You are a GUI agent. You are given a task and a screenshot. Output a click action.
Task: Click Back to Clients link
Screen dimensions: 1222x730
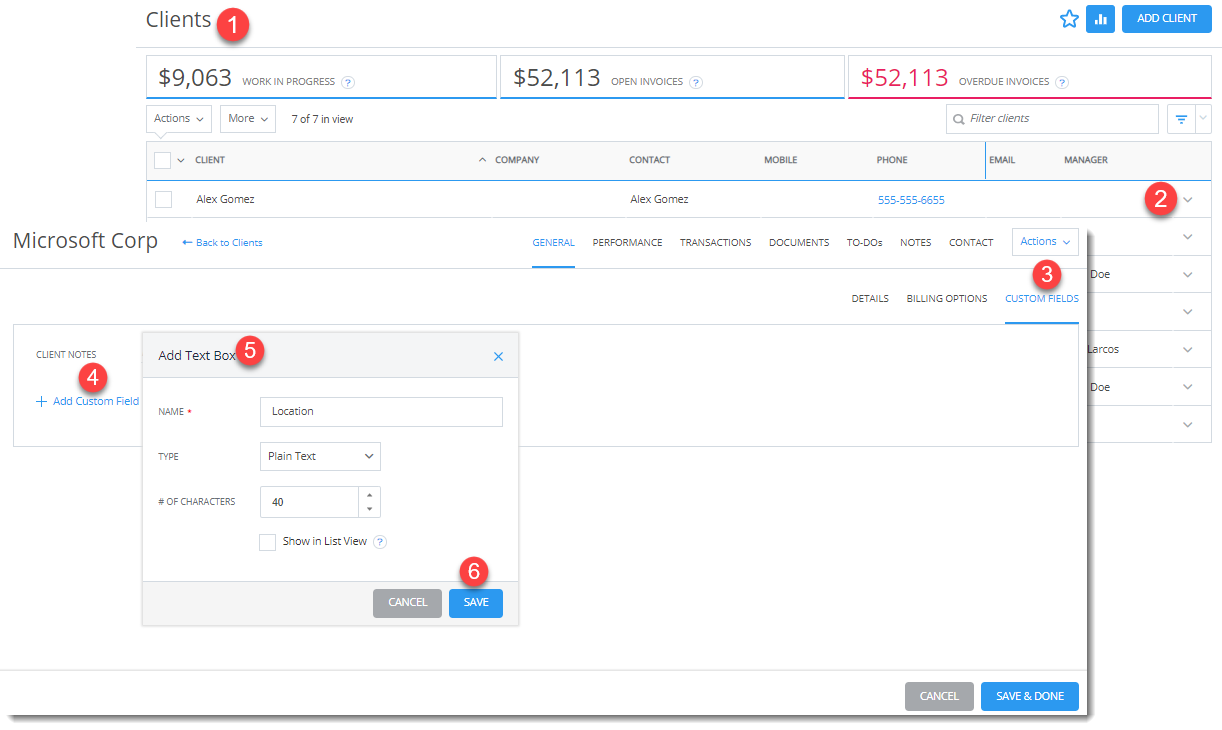pyautogui.click(x=222, y=242)
